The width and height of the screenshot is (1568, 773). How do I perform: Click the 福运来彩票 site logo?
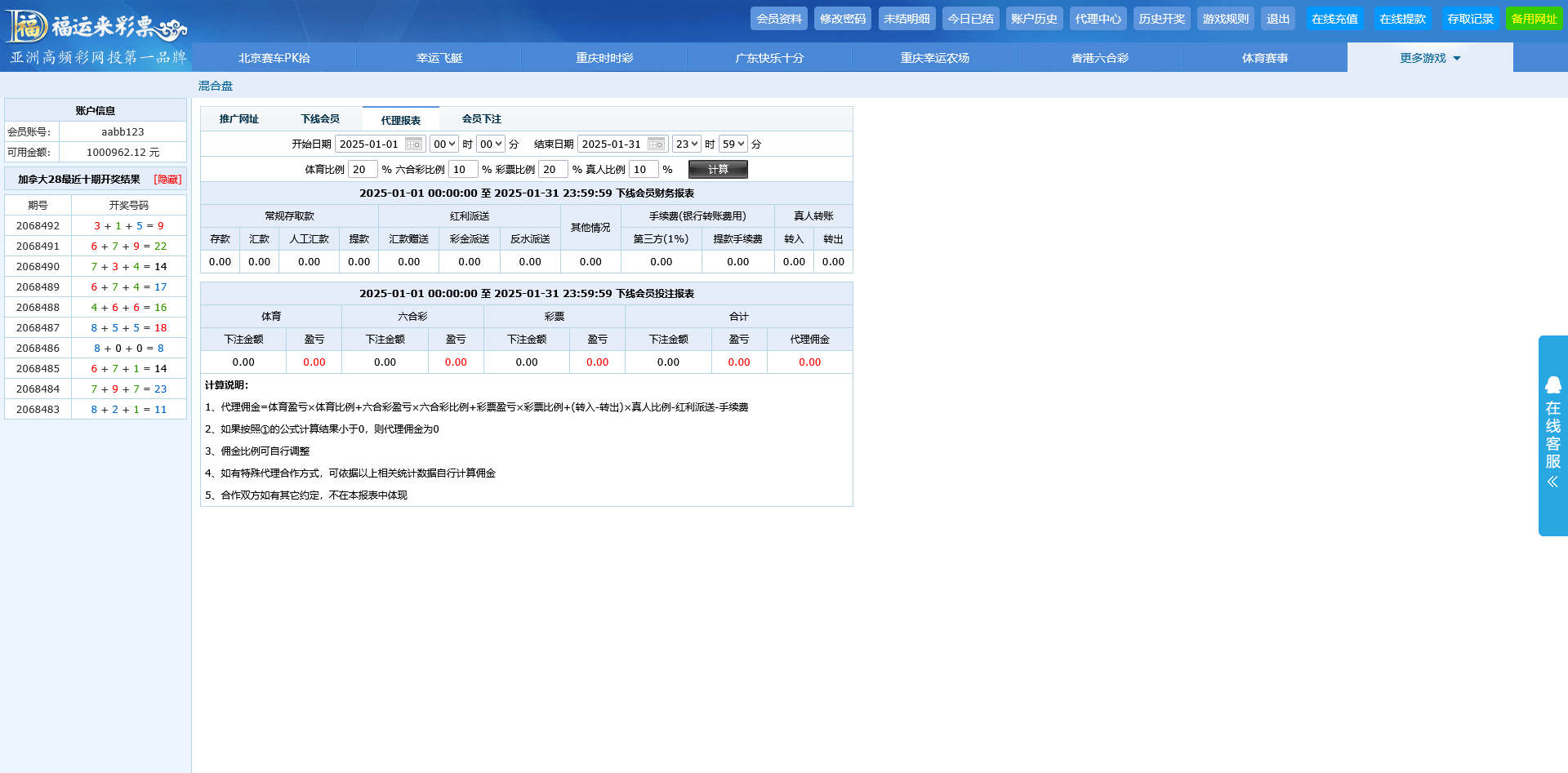coord(96,27)
